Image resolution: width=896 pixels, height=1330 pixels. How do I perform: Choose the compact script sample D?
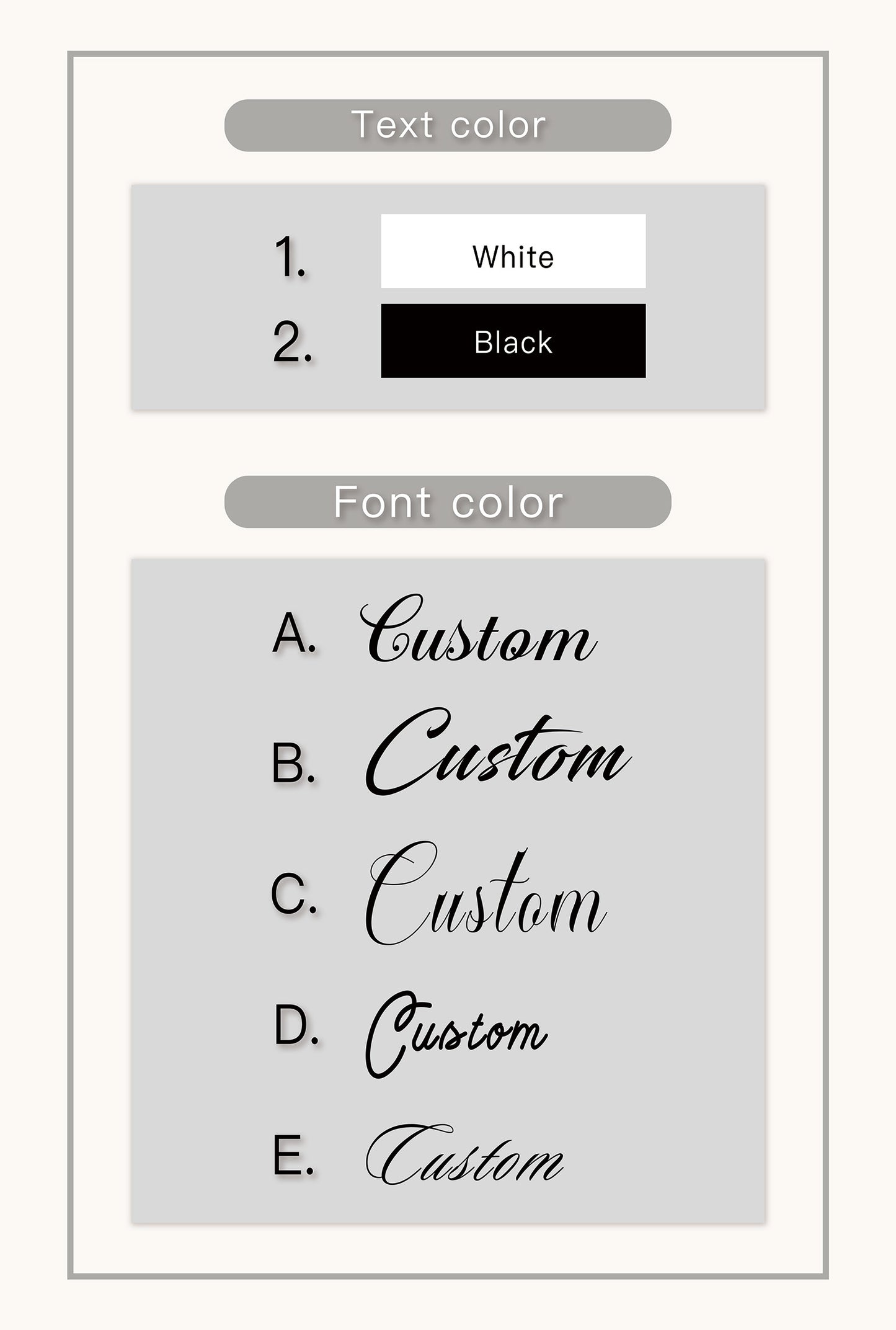pos(456,1034)
